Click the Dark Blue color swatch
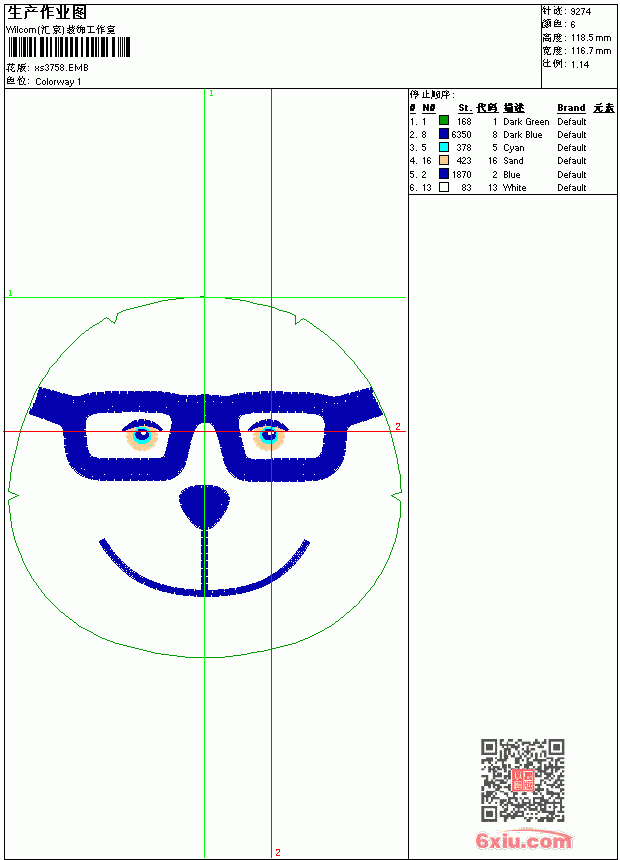 coord(444,134)
